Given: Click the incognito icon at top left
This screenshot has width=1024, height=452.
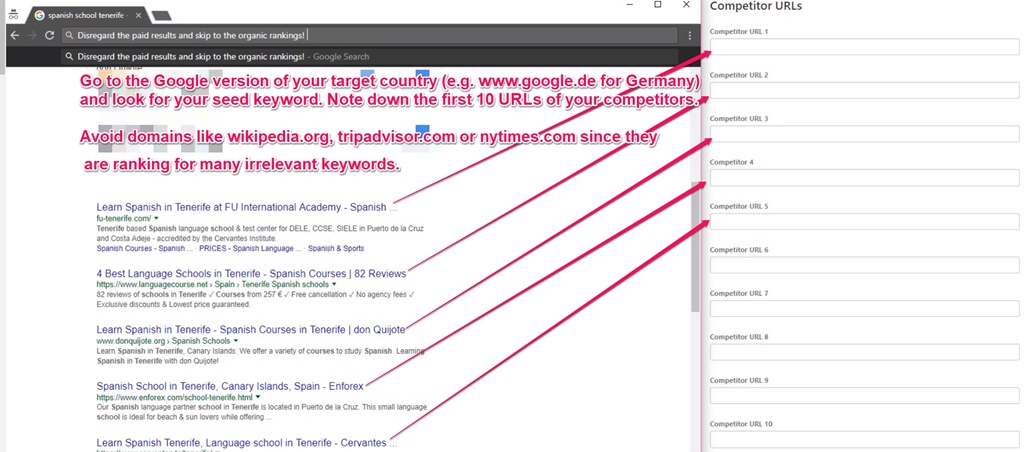Looking at the screenshot, I should point(13,15).
